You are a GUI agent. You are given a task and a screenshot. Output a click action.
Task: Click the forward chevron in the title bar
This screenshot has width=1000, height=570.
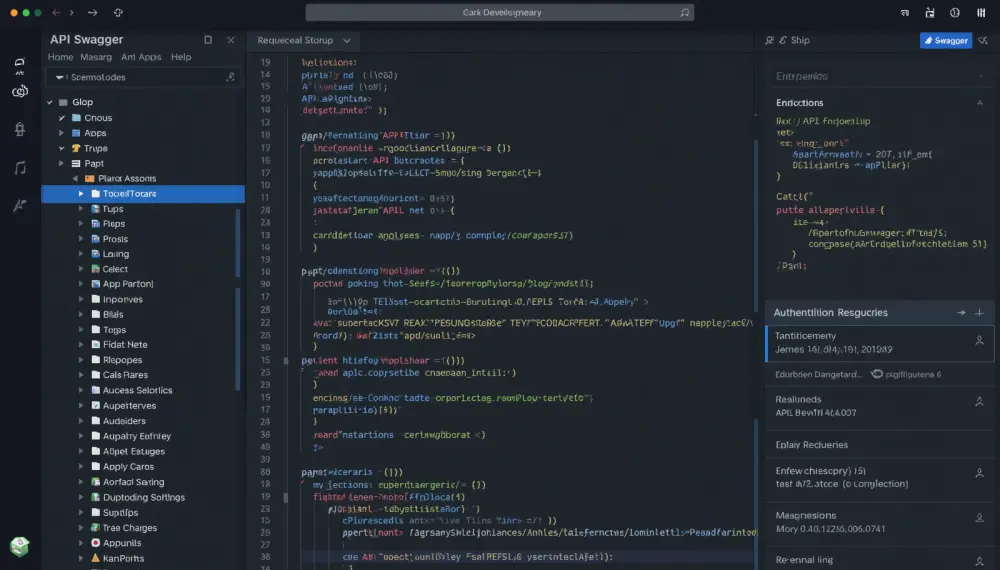[71, 12]
